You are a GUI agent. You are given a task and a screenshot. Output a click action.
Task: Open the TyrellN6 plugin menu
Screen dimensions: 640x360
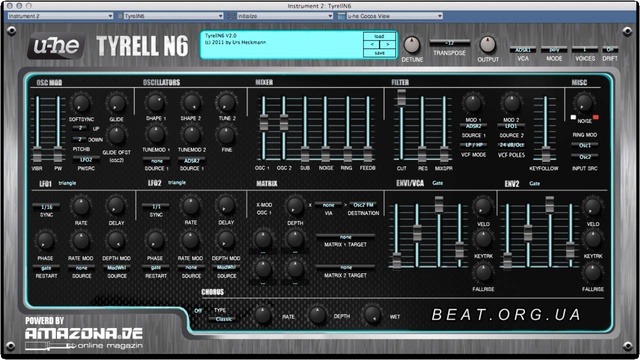173,16
